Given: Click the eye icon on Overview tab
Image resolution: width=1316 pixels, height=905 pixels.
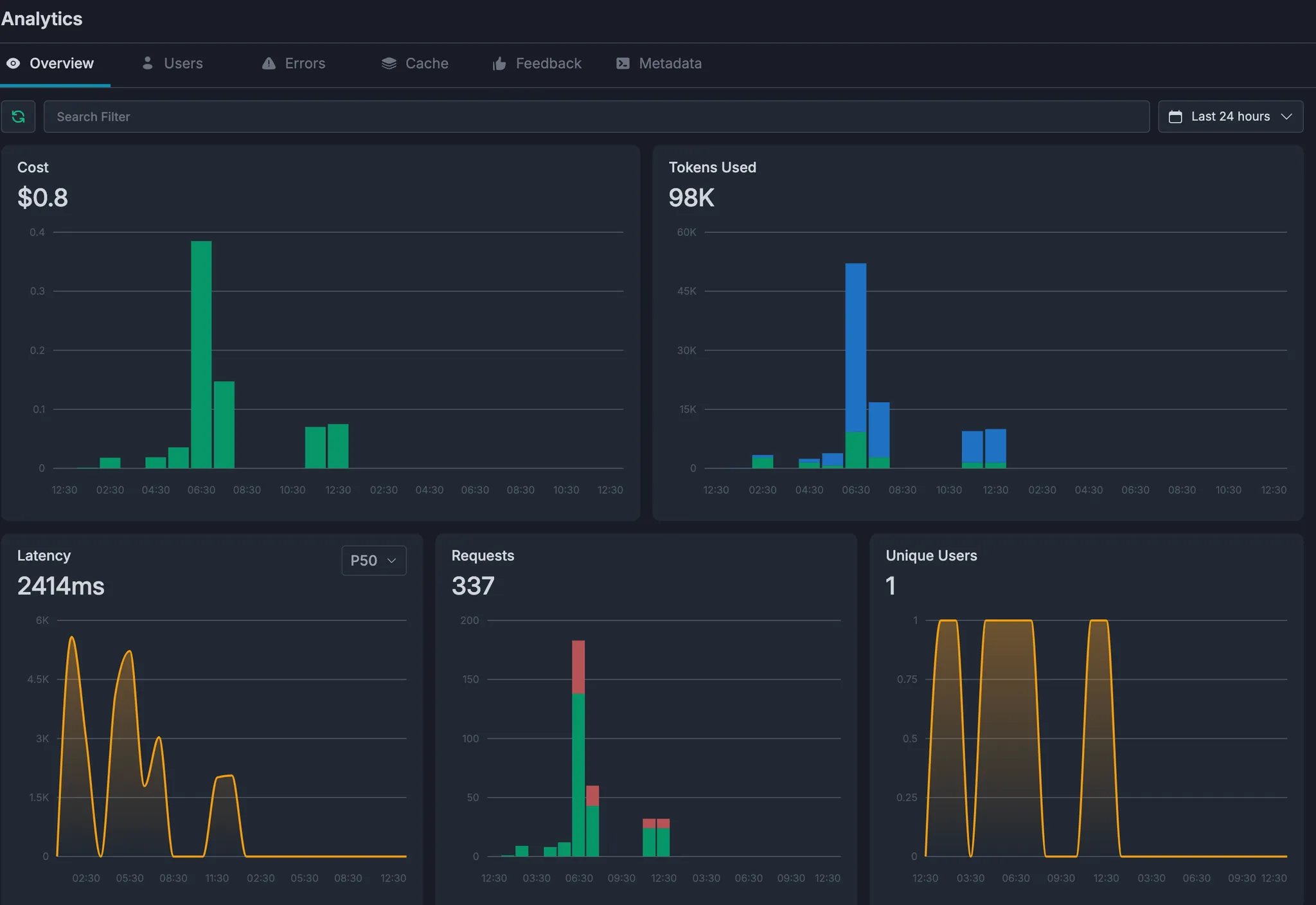Looking at the screenshot, I should pyautogui.click(x=13, y=64).
